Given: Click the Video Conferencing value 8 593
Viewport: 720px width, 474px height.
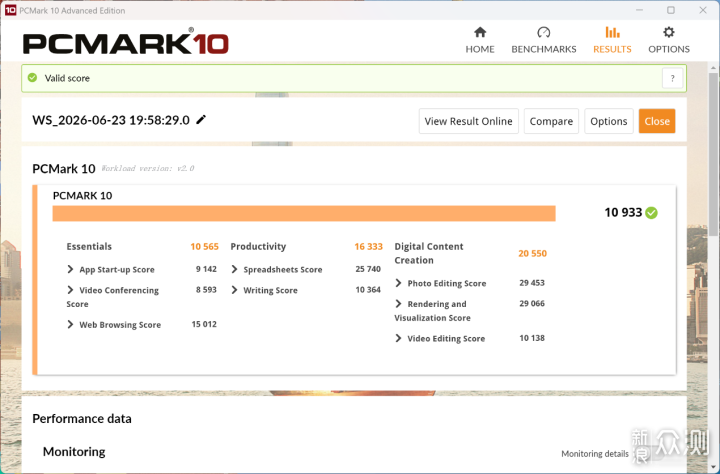Looking at the screenshot, I should coord(206,290).
